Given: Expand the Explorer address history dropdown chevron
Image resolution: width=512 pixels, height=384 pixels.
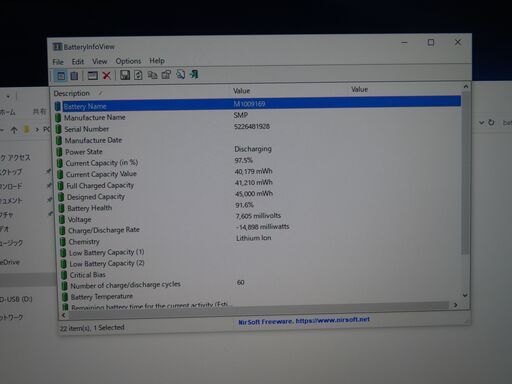Looking at the screenshot, I should click(481, 123).
